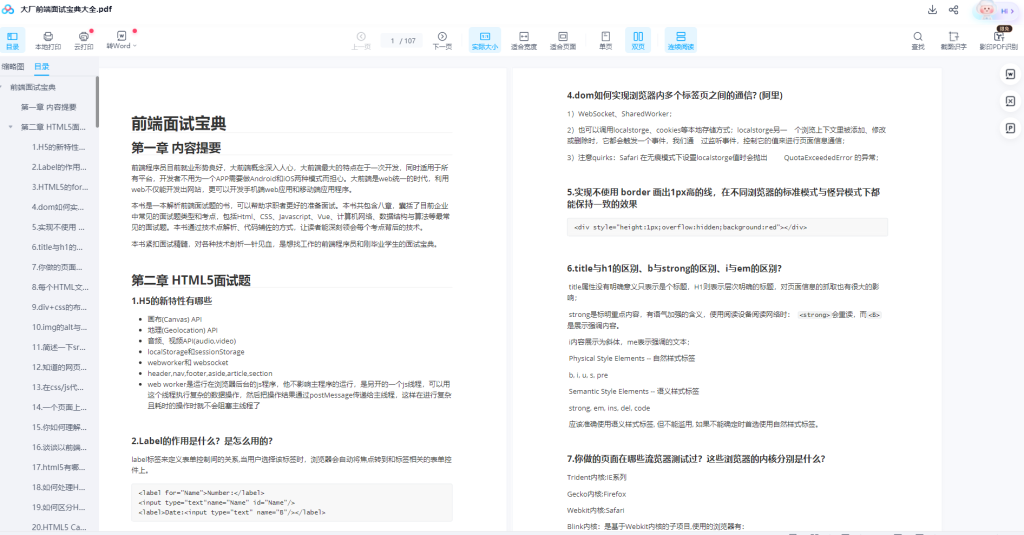Switch to the 缩略图 thumbnails tab
Viewport: 1024px width, 535px height.
pyautogui.click(x=13, y=67)
